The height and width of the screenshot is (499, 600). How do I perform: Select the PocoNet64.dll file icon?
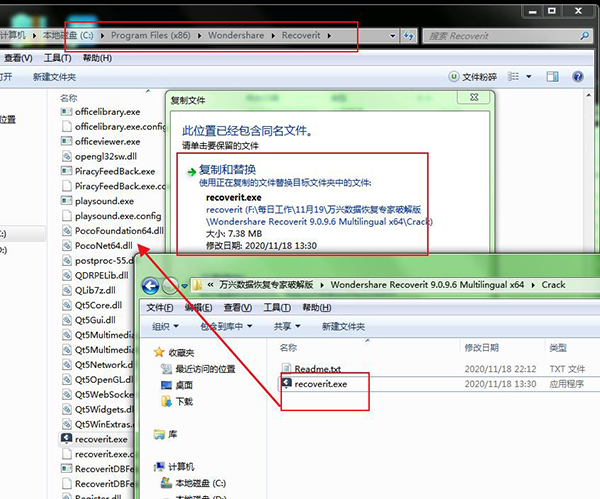pos(67,245)
